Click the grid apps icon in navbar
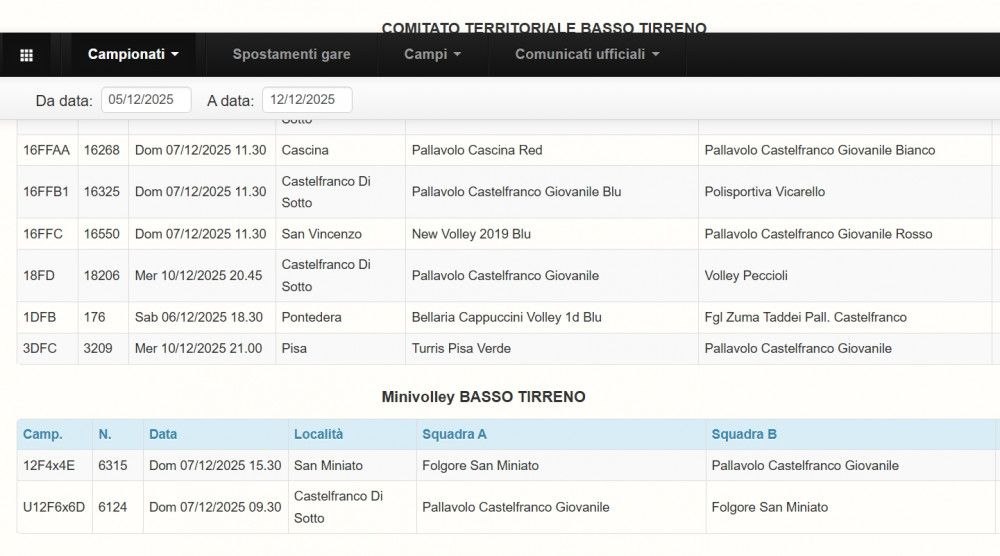Viewport: 1000px width, 556px height. pyautogui.click(x=27, y=55)
